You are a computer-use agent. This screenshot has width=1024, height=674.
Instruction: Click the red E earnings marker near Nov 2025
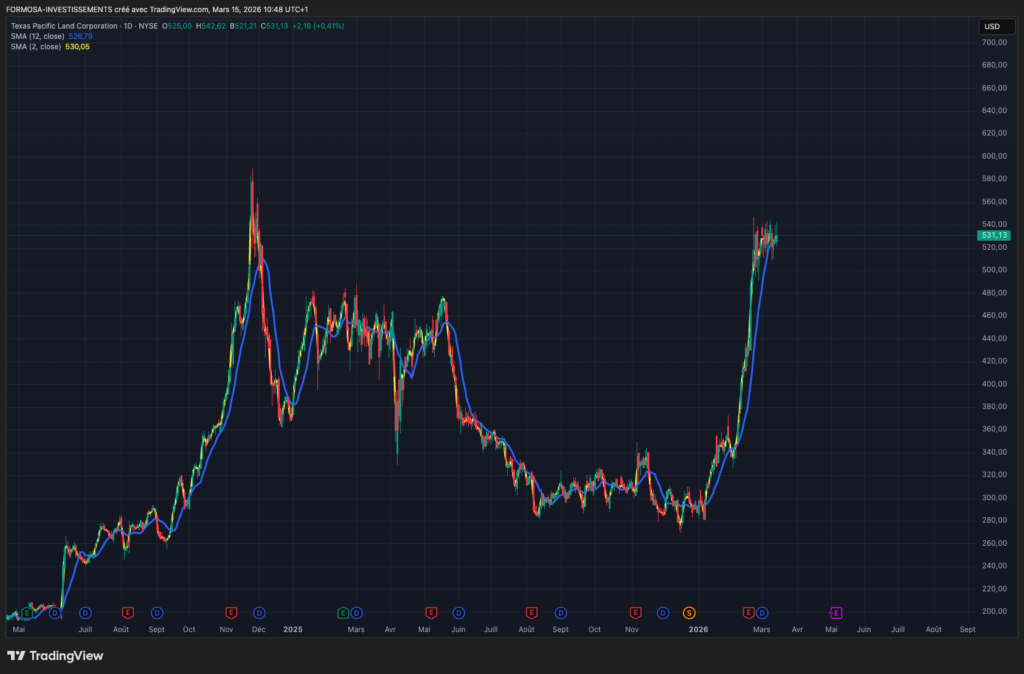(635, 612)
